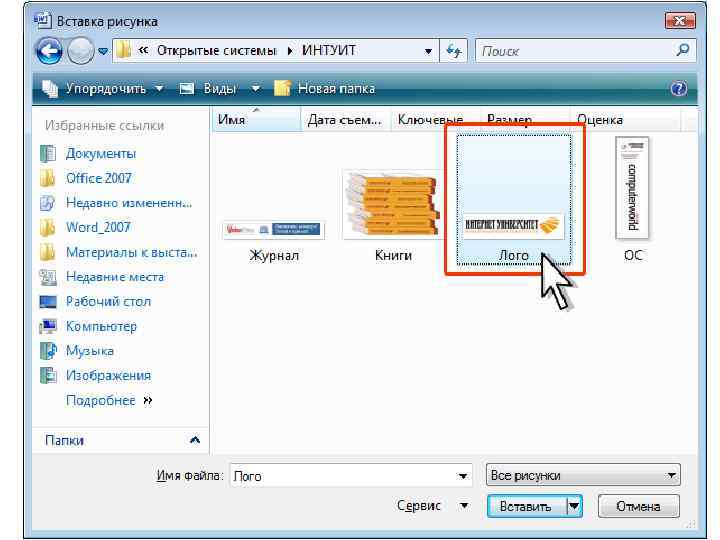
Task: Sort by Дата съемки column header
Action: (345, 120)
